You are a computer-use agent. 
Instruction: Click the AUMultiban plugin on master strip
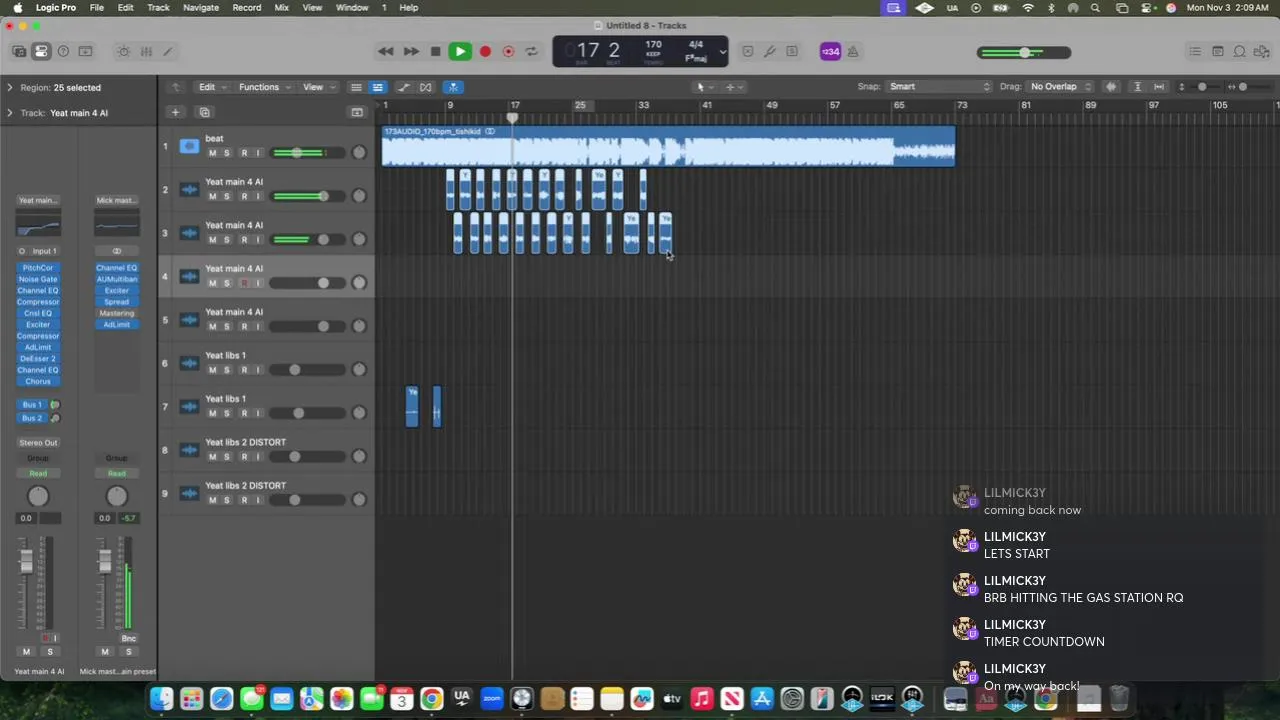point(116,279)
